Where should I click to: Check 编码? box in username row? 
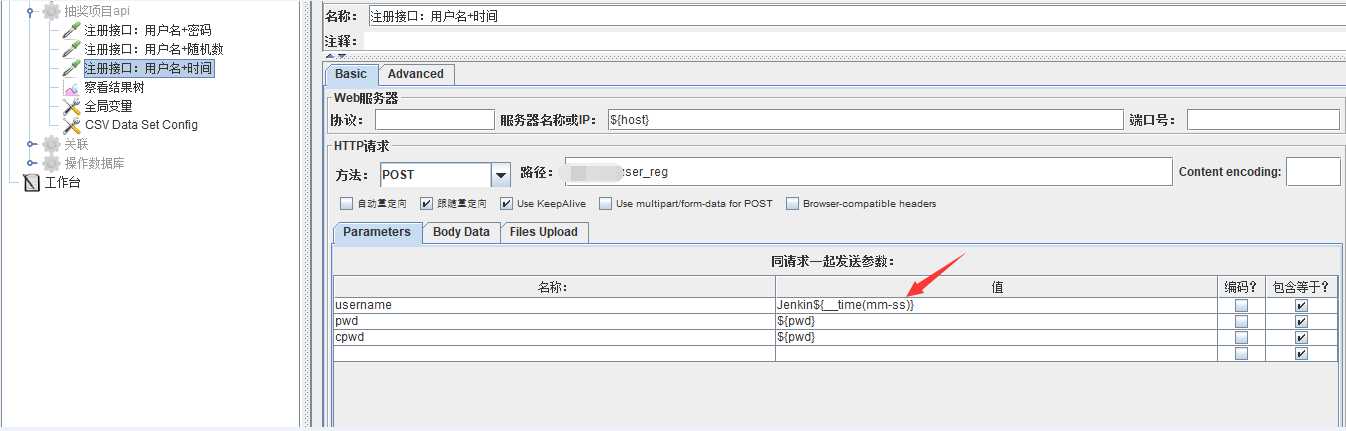[1241, 306]
